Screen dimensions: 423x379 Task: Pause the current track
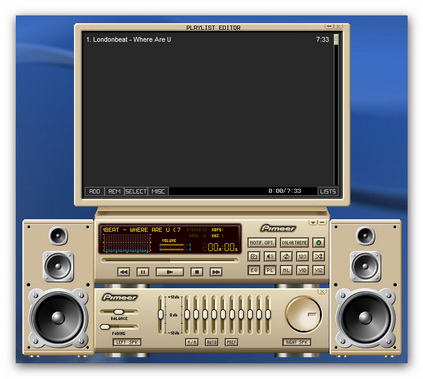143,272
